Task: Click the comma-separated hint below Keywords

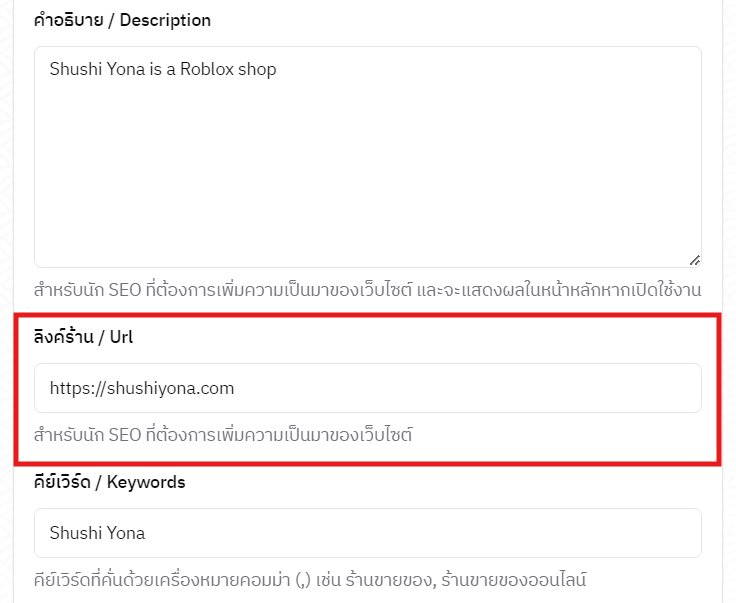Action: [x=309, y=580]
